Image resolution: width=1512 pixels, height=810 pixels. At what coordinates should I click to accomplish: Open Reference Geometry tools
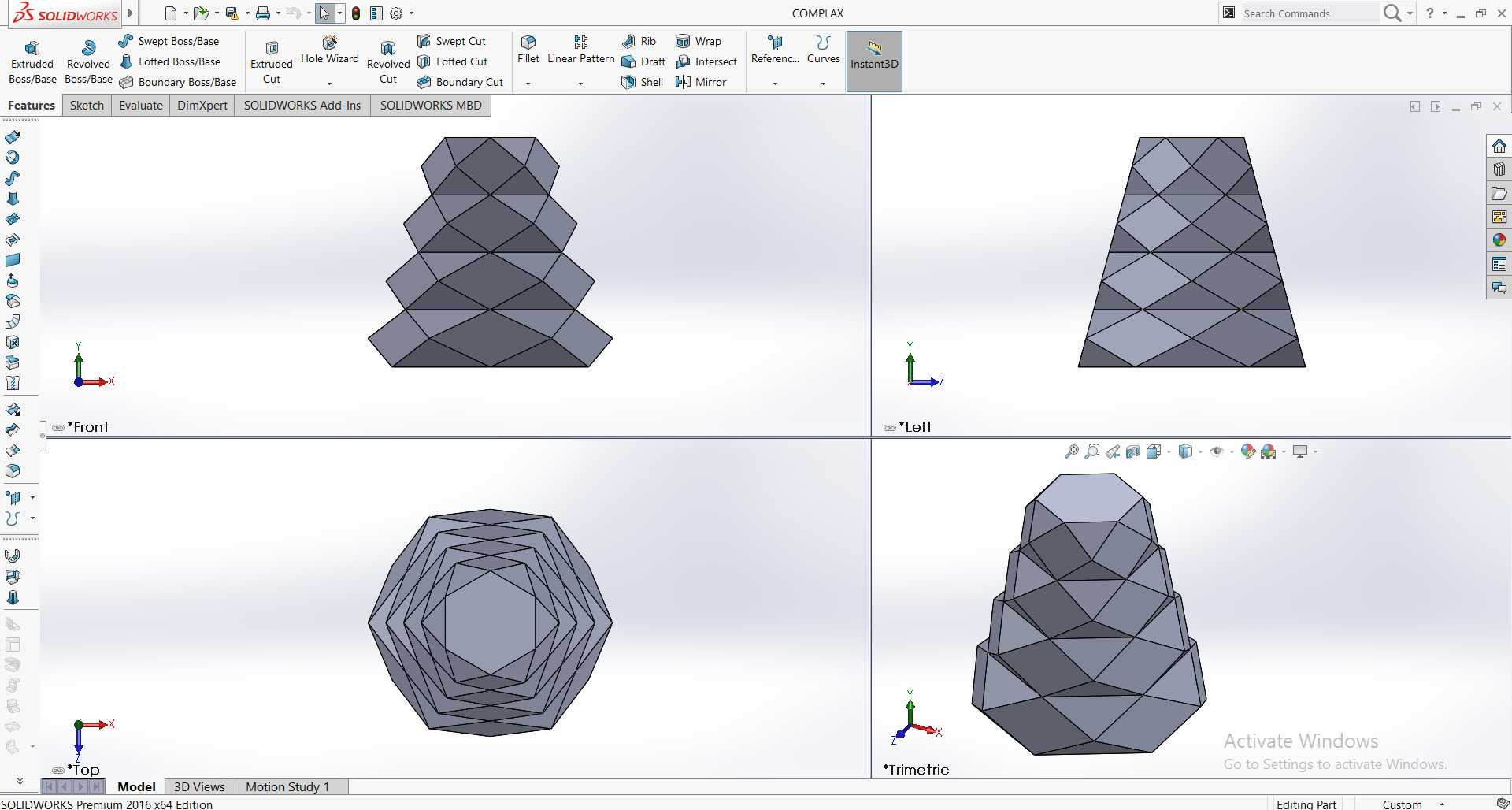pos(775,49)
